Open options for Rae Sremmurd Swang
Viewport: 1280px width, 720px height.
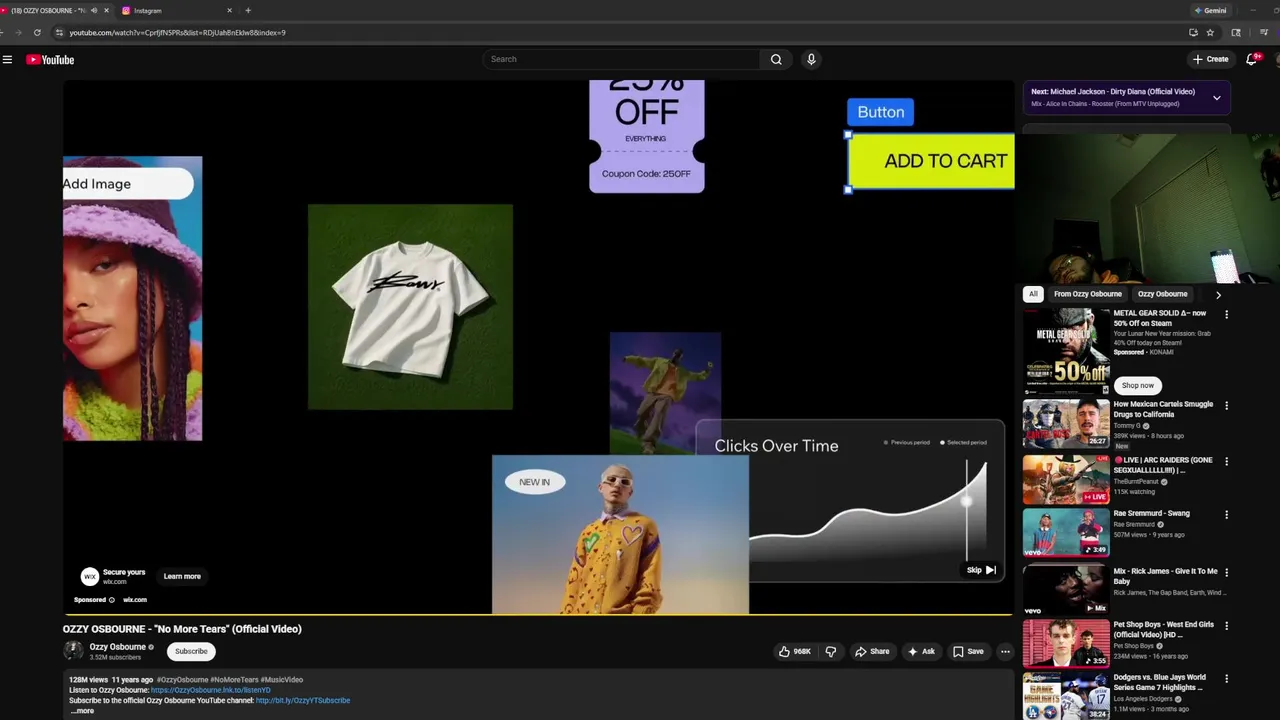tap(1226, 514)
